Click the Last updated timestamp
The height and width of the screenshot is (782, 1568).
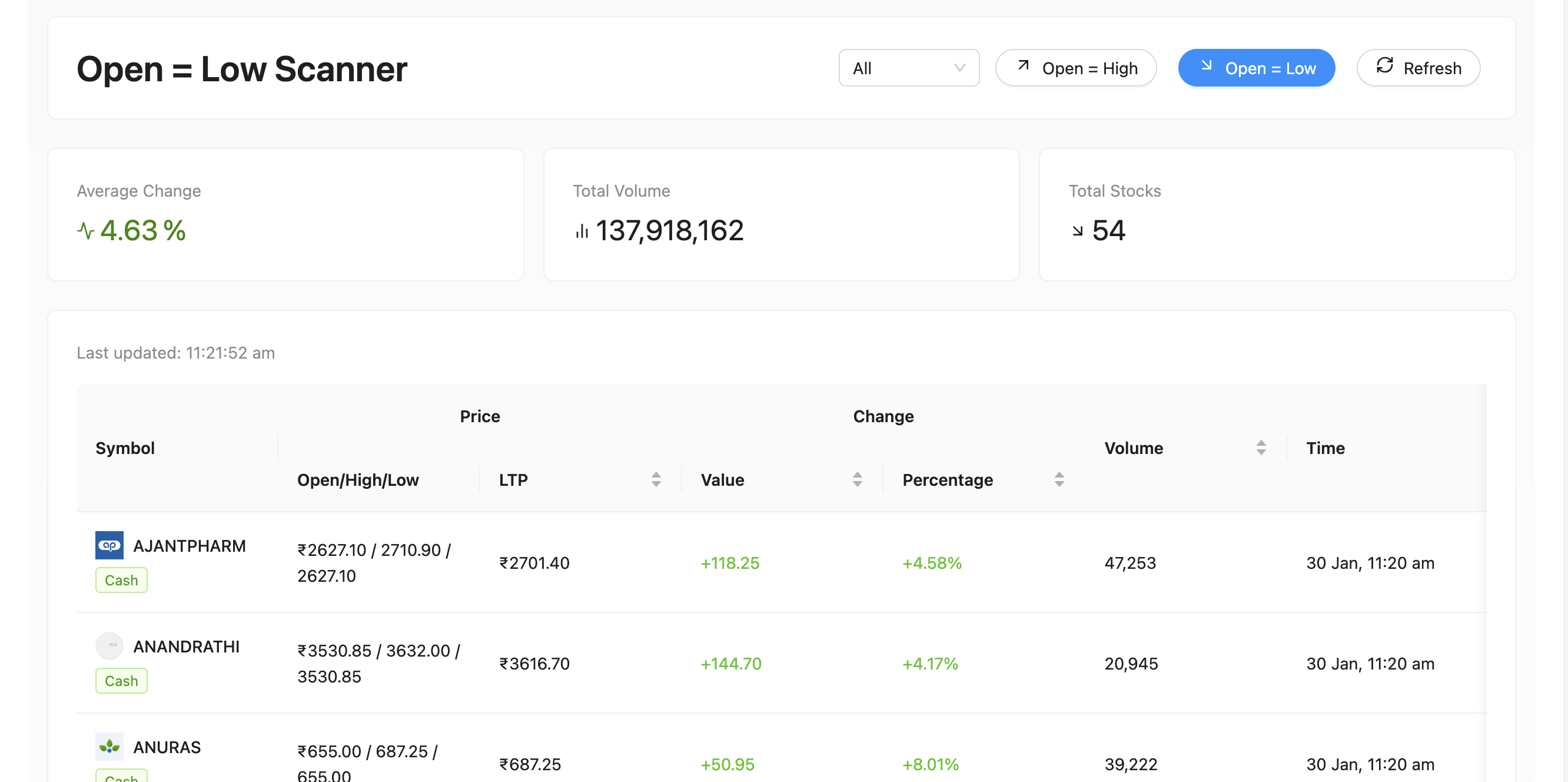pyautogui.click(x=176, y=353)
